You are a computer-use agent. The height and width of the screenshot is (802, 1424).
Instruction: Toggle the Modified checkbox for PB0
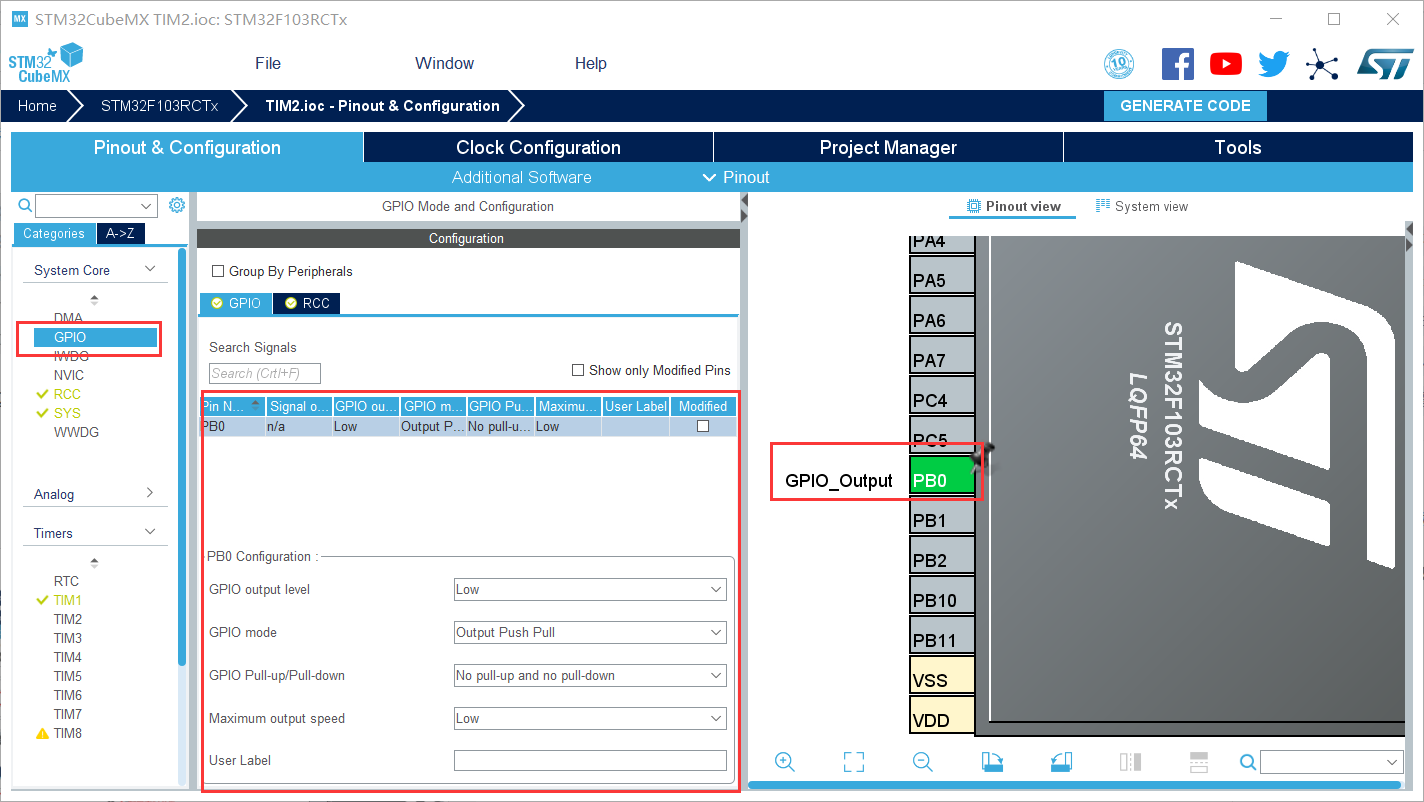(x=703, y=426)
